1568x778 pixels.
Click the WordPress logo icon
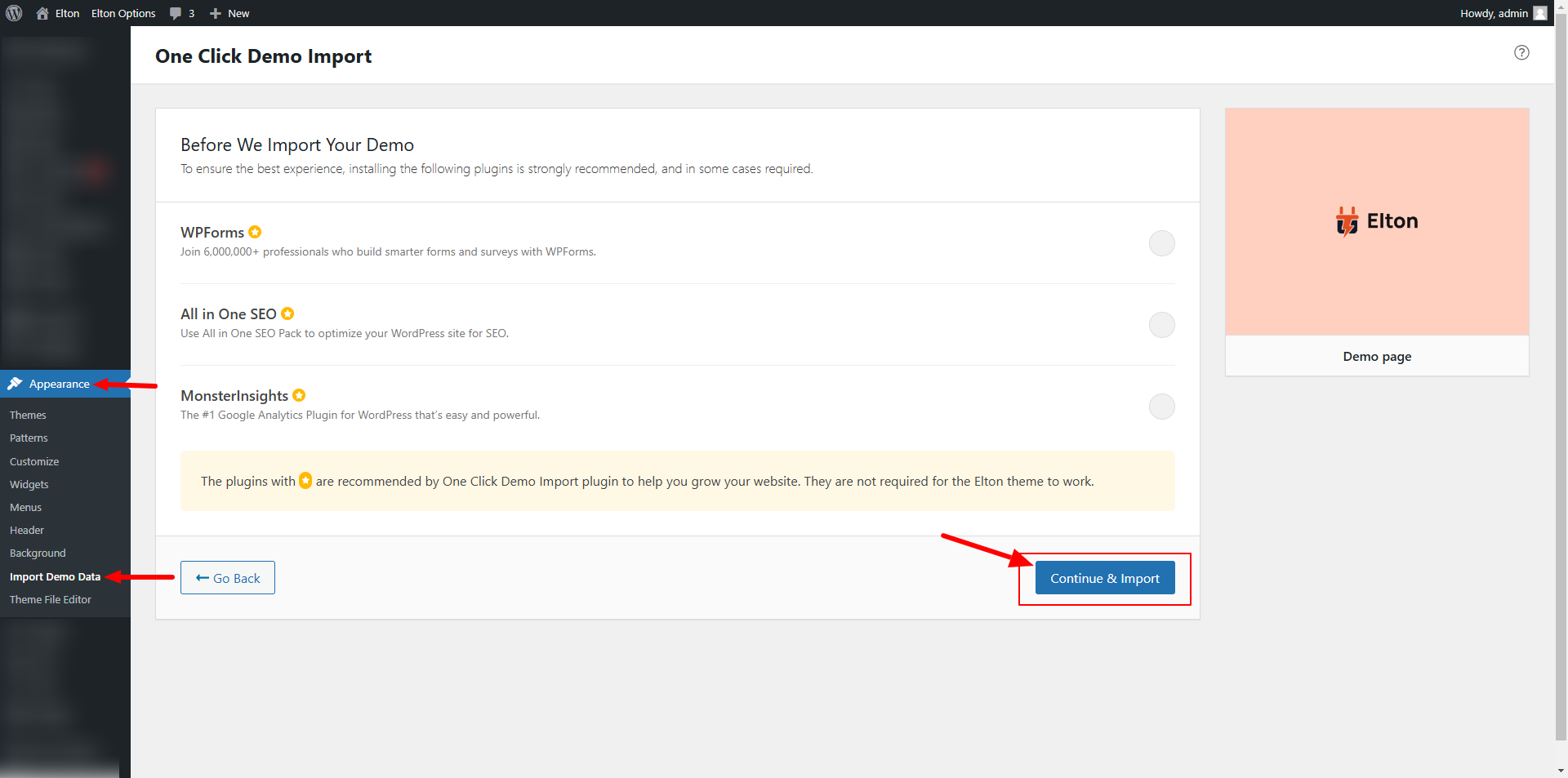point(14,13)
